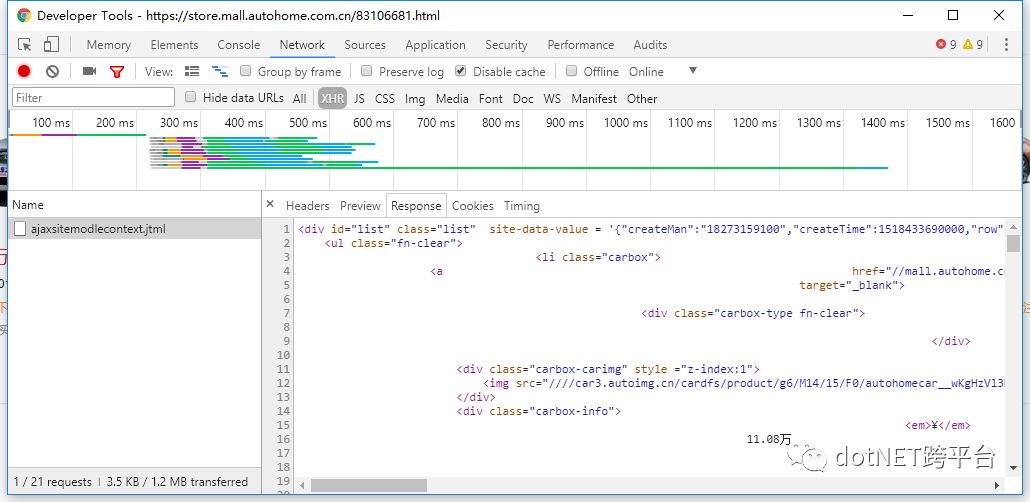Filter requests by Img
1030x502 pixels.
pyautogui.click(x=414, y=99)
